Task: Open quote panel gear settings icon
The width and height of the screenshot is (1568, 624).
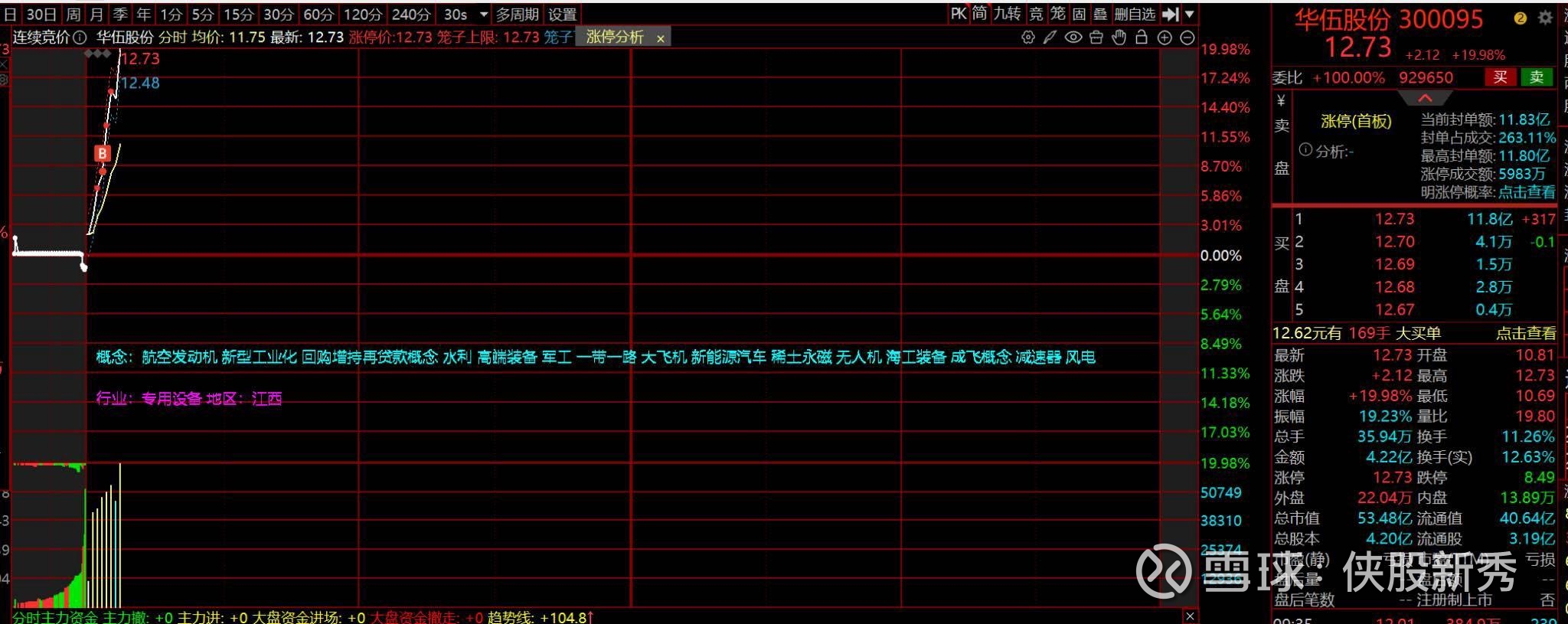Action: pos(1546,18)
